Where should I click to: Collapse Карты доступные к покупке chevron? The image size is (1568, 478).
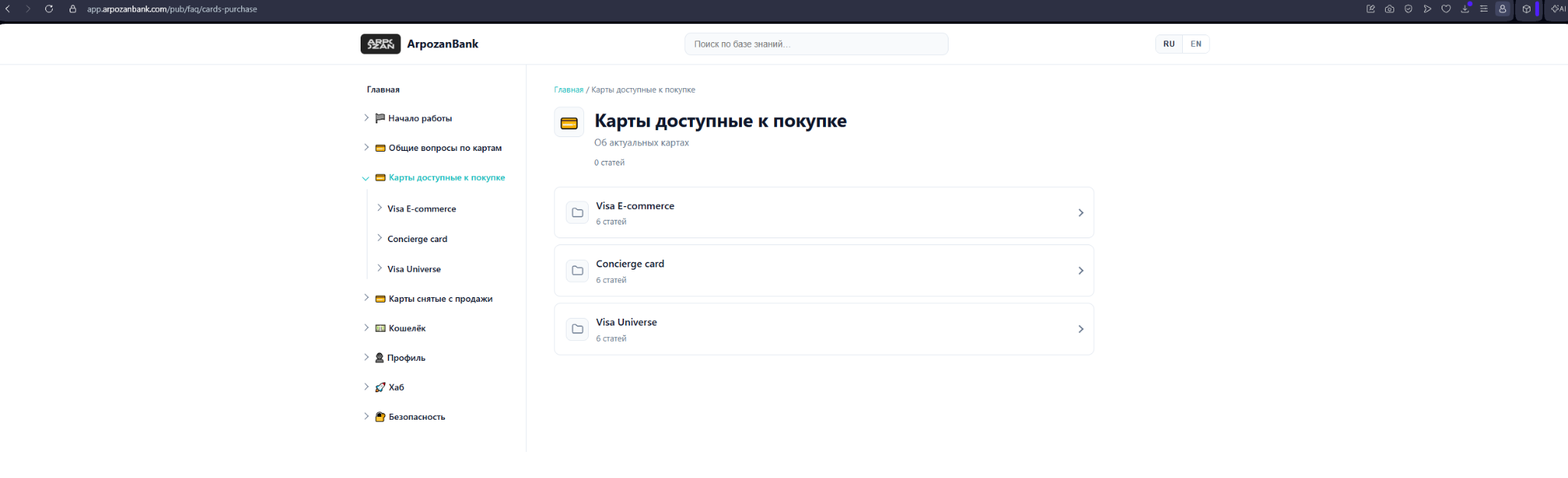click(x=366, y=178)
